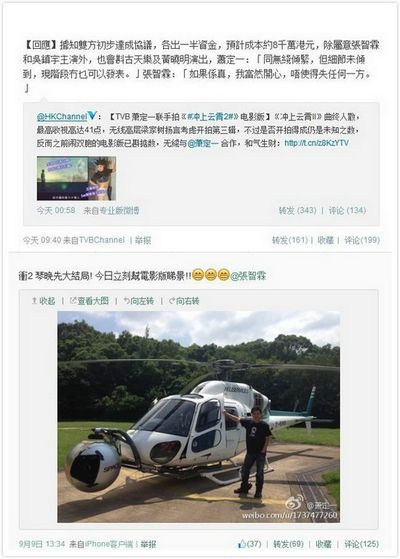Click the rotate right 向右转 icon
400x559 pixels.
(x=172, y=301)
